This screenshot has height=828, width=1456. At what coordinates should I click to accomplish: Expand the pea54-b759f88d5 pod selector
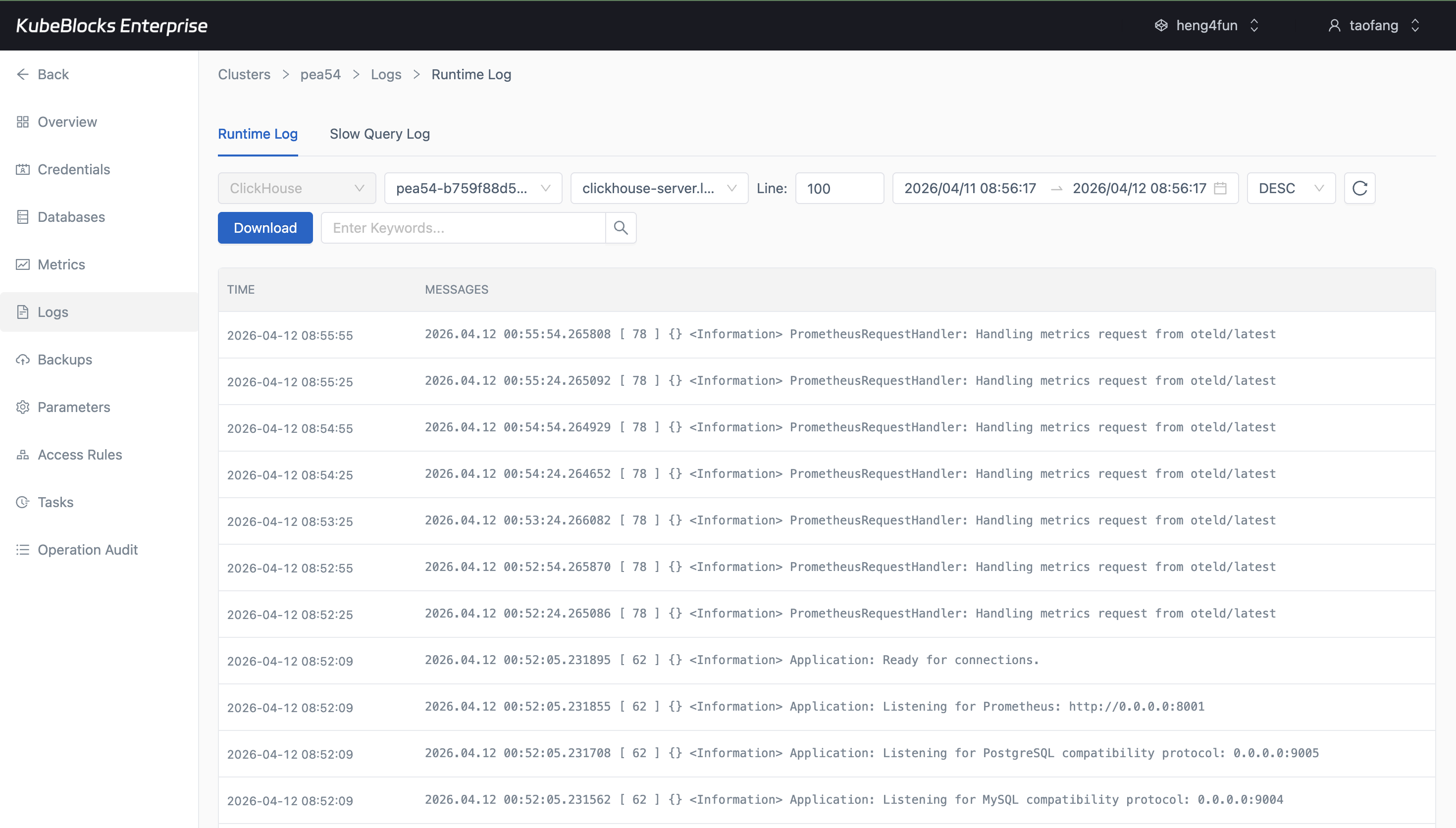pos(472,188)
